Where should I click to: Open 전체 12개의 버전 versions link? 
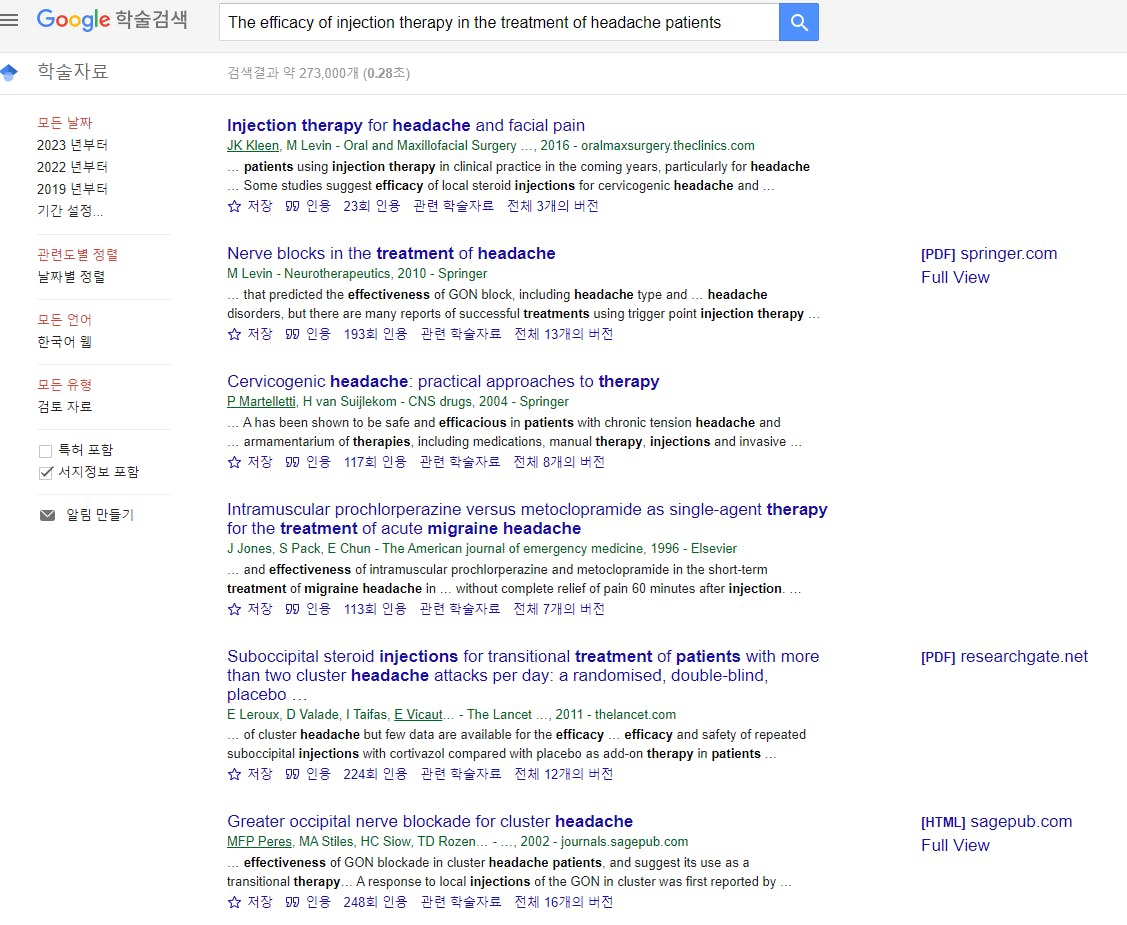[564, 774]
